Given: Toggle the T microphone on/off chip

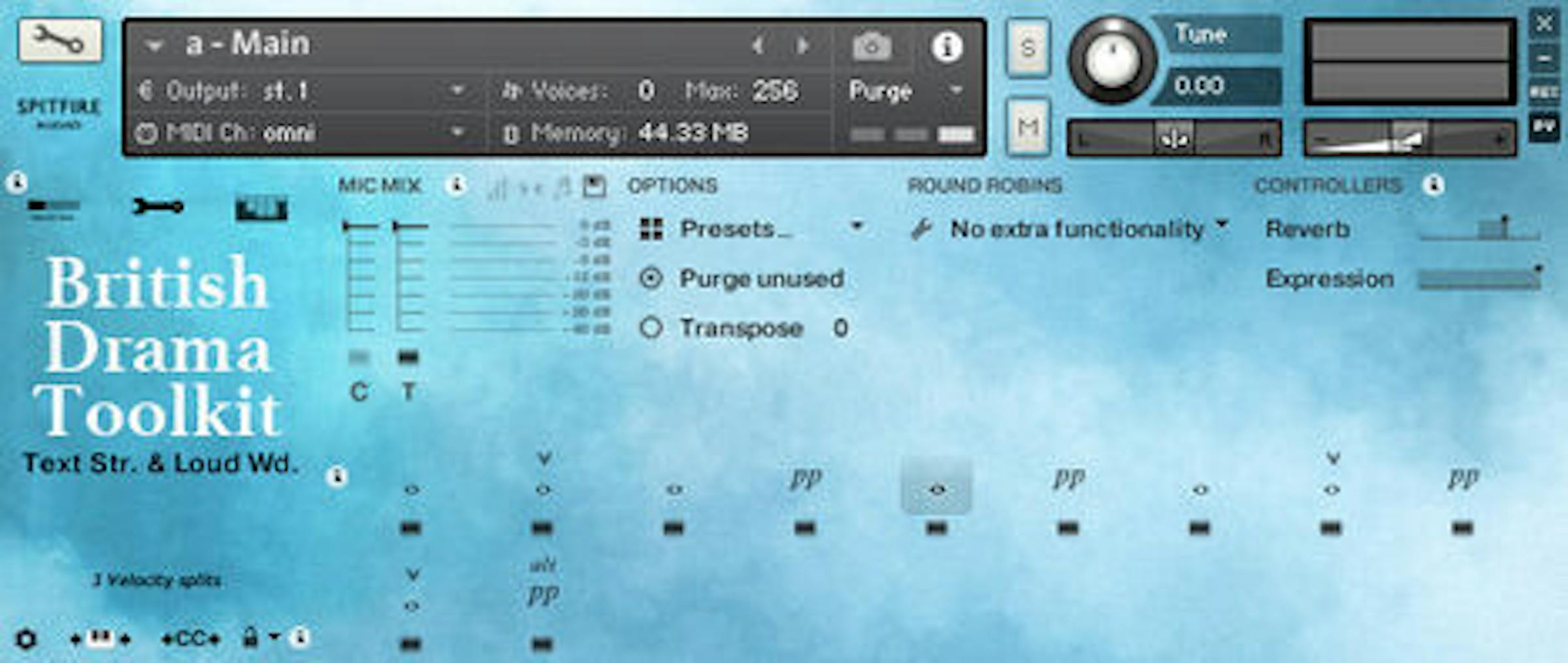Looking at the screenshot, I should point(408,357).
